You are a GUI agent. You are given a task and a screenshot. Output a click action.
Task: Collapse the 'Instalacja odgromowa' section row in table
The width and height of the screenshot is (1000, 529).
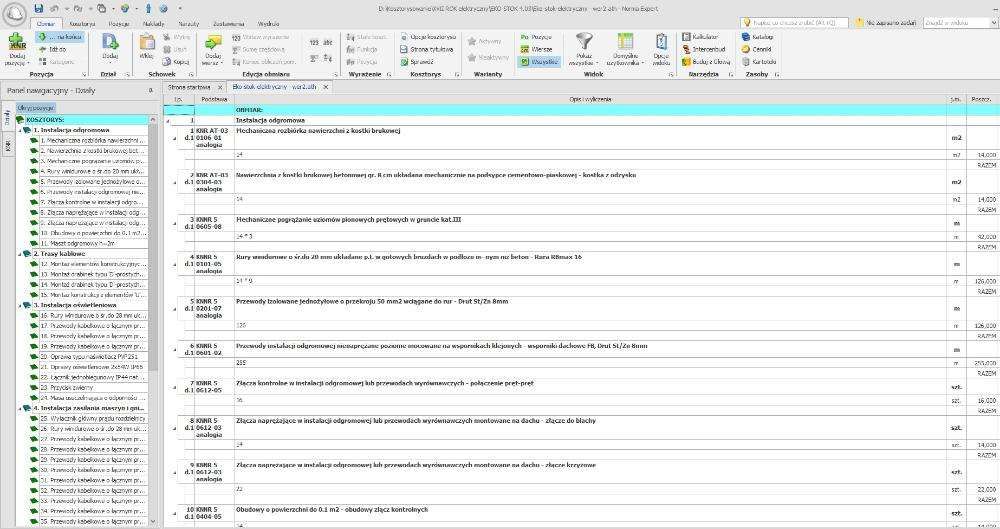pyautogui.click(x=168, y=121)
